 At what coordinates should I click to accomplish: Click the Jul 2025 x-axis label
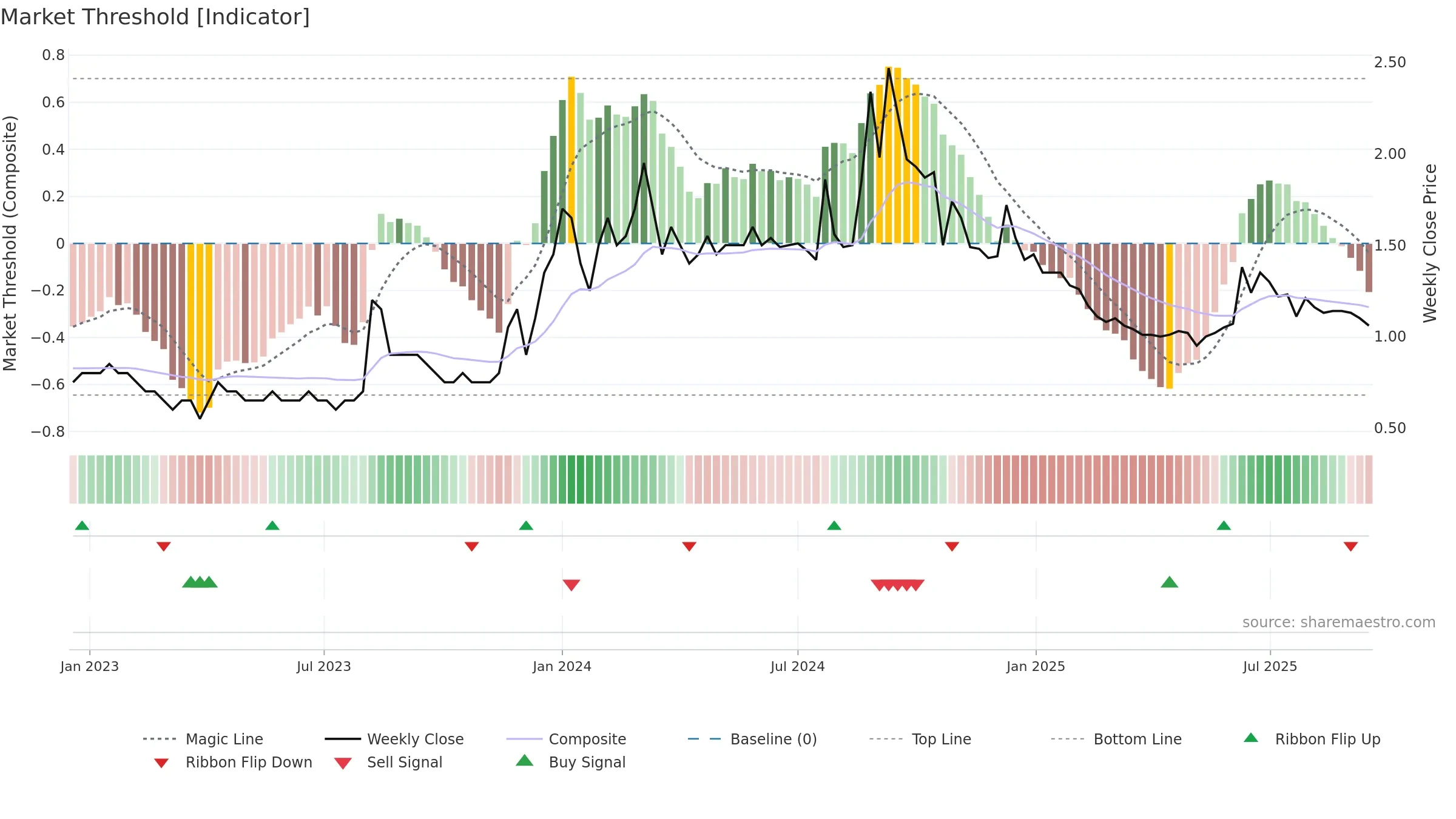[x=1270, y=667]
